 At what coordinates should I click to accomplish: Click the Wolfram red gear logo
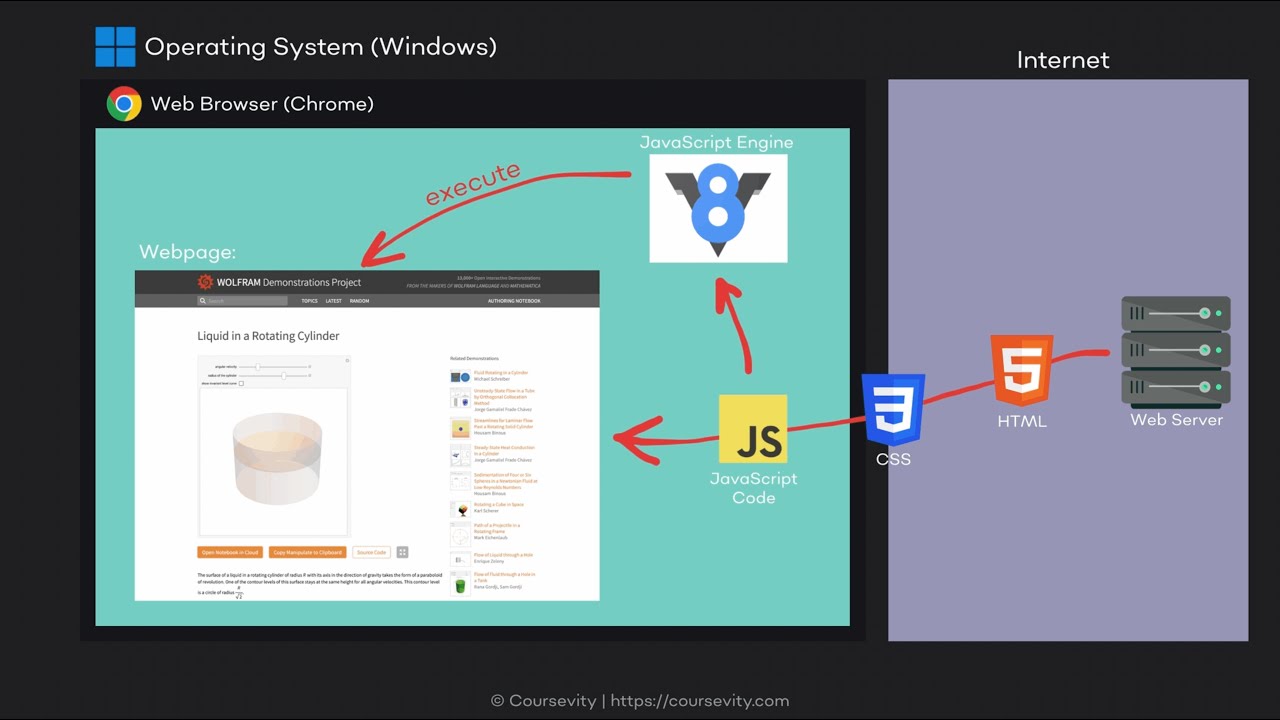pyautogui.click(x=205, y=282)
